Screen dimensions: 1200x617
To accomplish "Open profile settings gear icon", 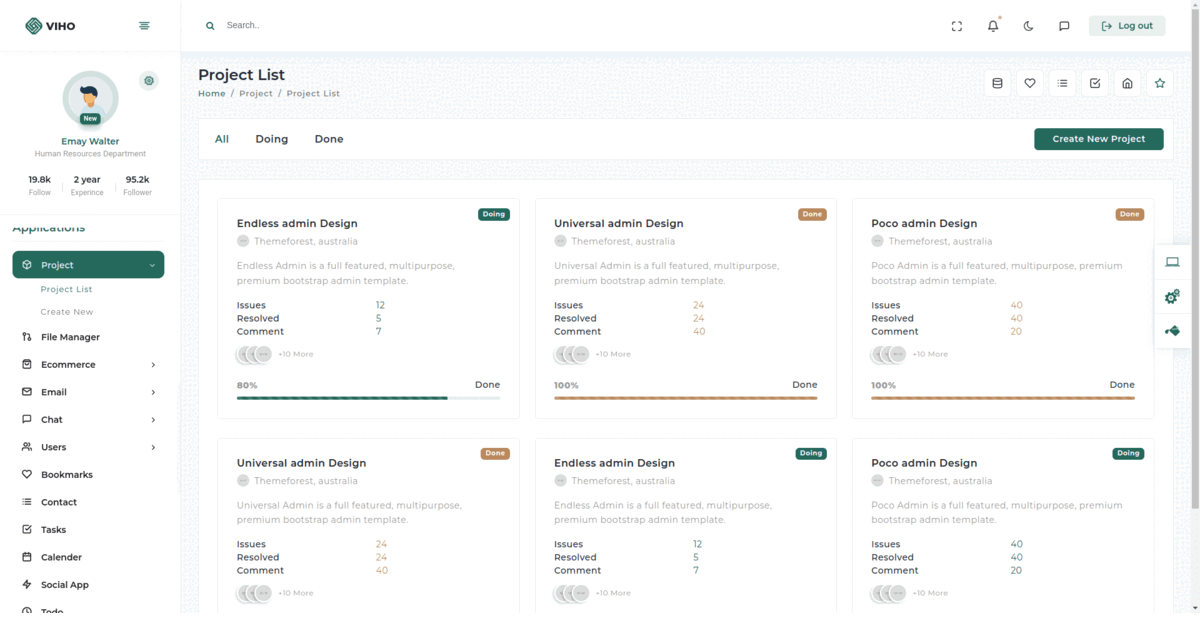I will [x=149, y=81].
